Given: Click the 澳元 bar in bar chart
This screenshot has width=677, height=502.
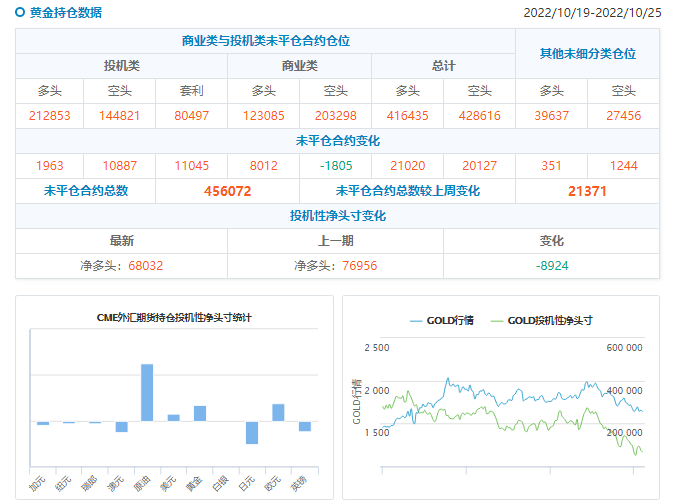Looking at the screenshot, I should (x=121, y=427).
